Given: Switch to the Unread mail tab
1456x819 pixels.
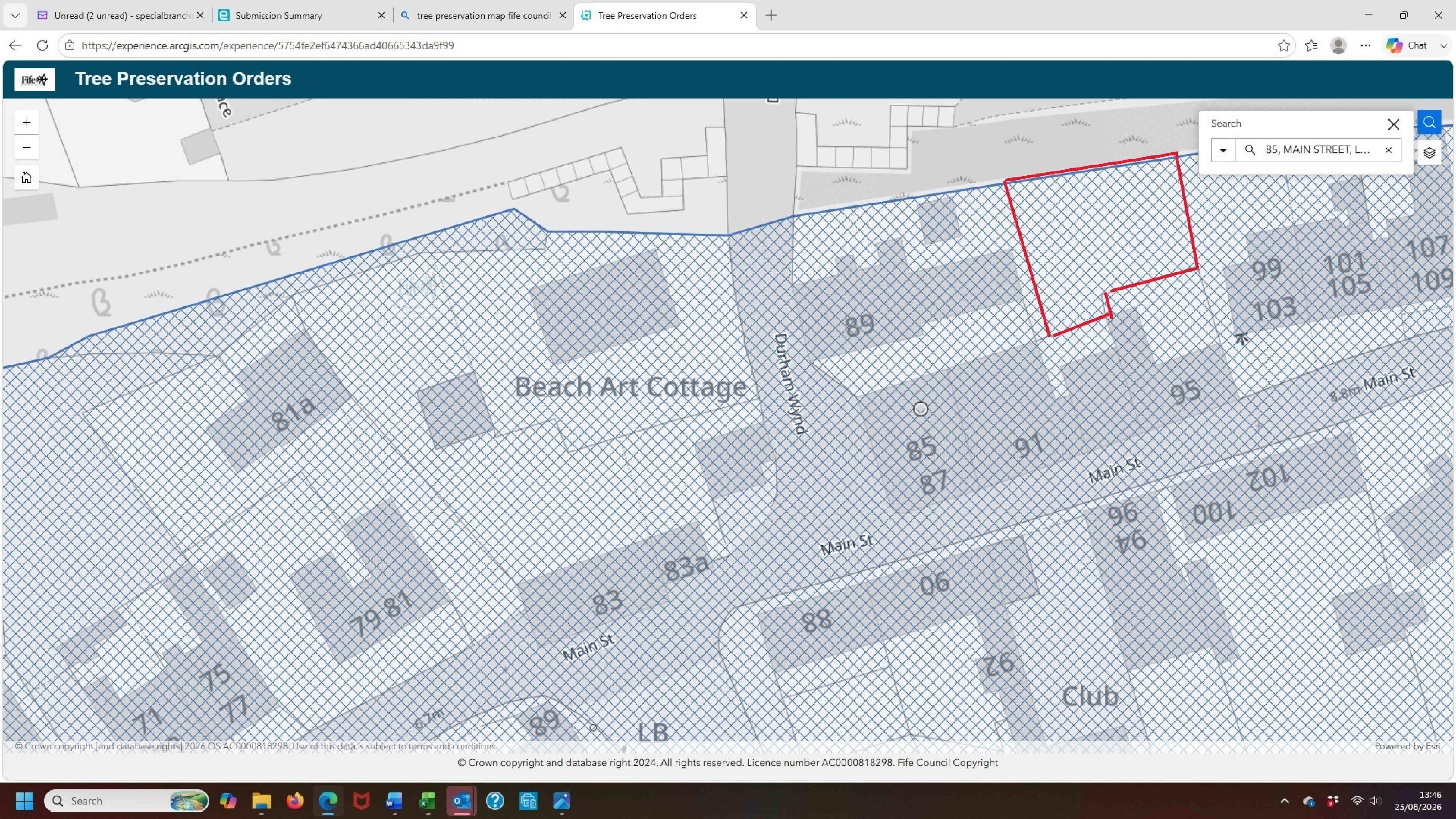Looking at the screenshot, I should 121,15.
